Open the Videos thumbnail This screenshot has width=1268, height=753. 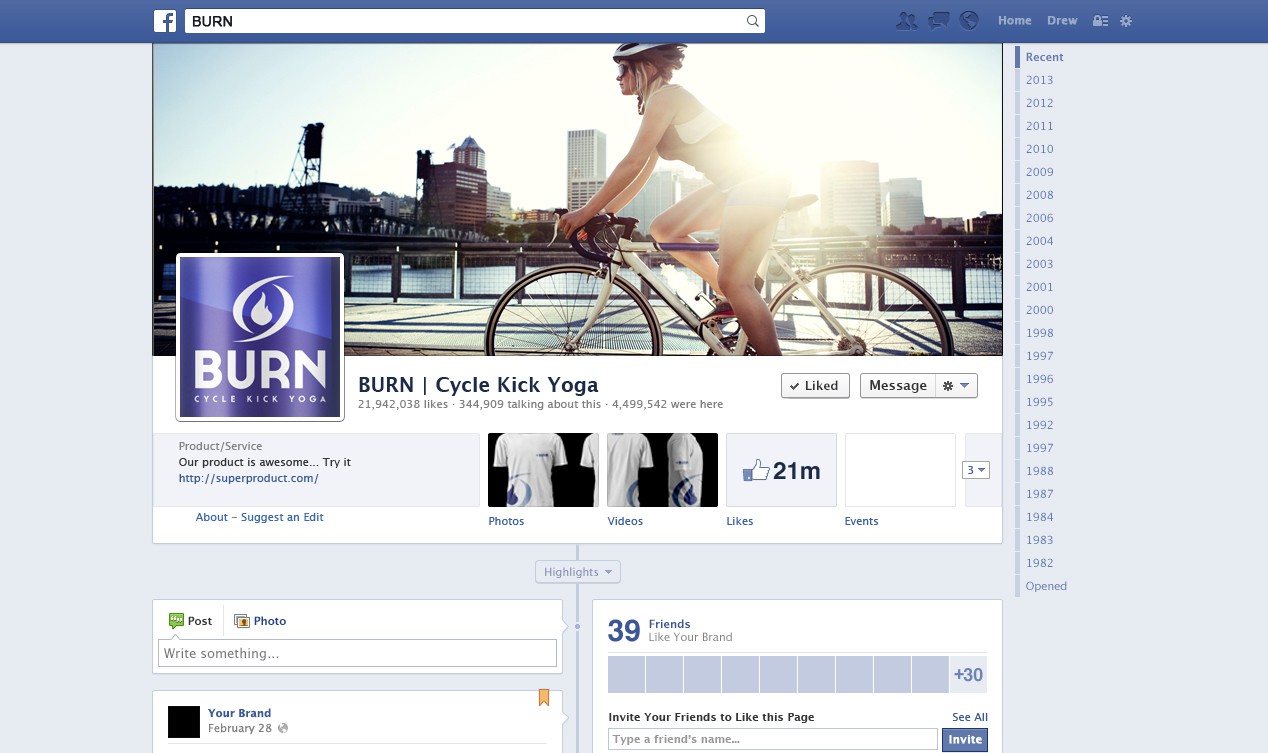point(662,470)
